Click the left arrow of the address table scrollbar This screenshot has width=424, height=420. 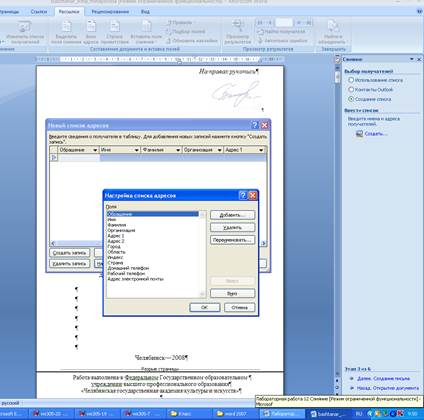[53, 243]
